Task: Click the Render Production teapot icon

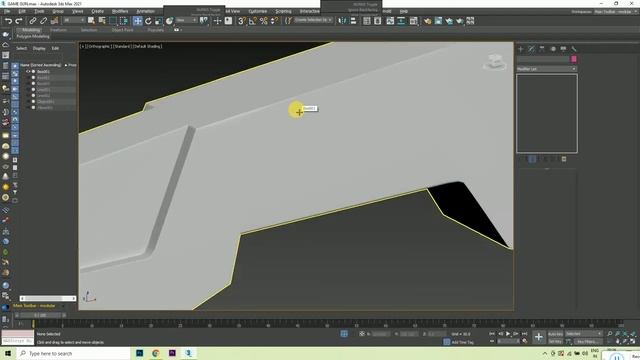Action: click(x=459, y=21)
